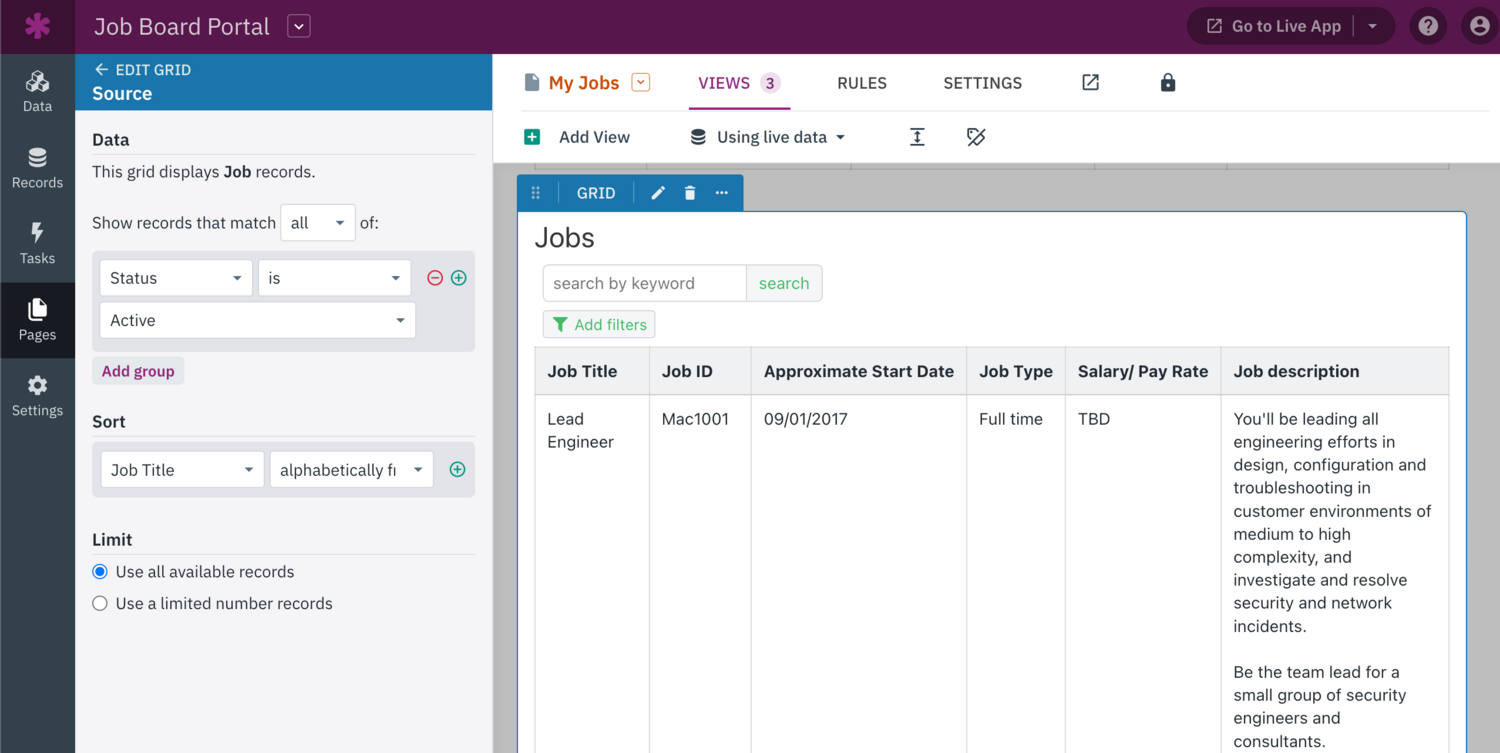Add a filter rule with green plus
1500x753 pixels.
(459, 278)
